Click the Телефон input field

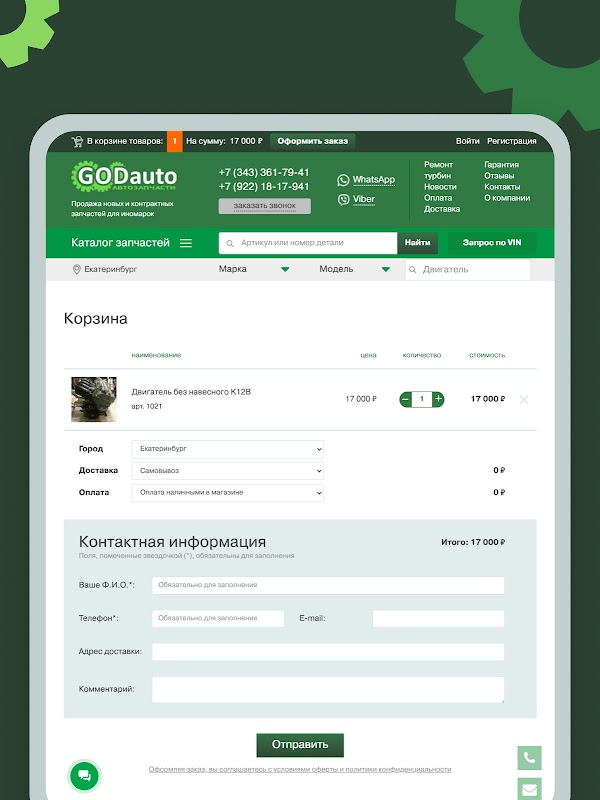click(x=218, y=618)
